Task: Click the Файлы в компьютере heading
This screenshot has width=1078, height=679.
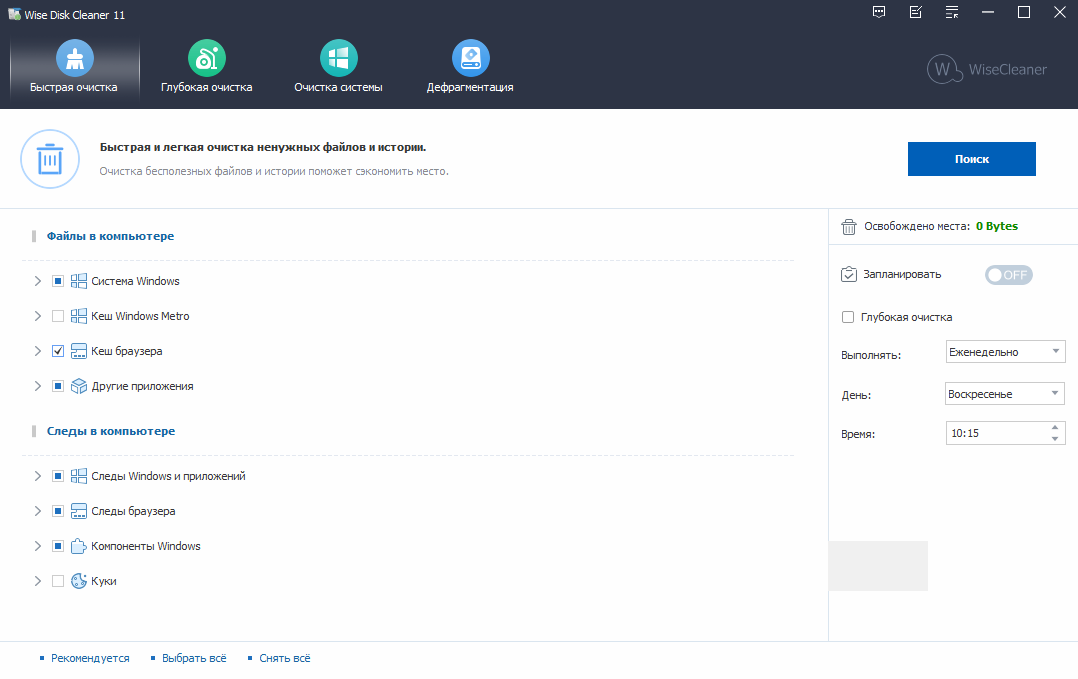Action: tap(110, 236)
